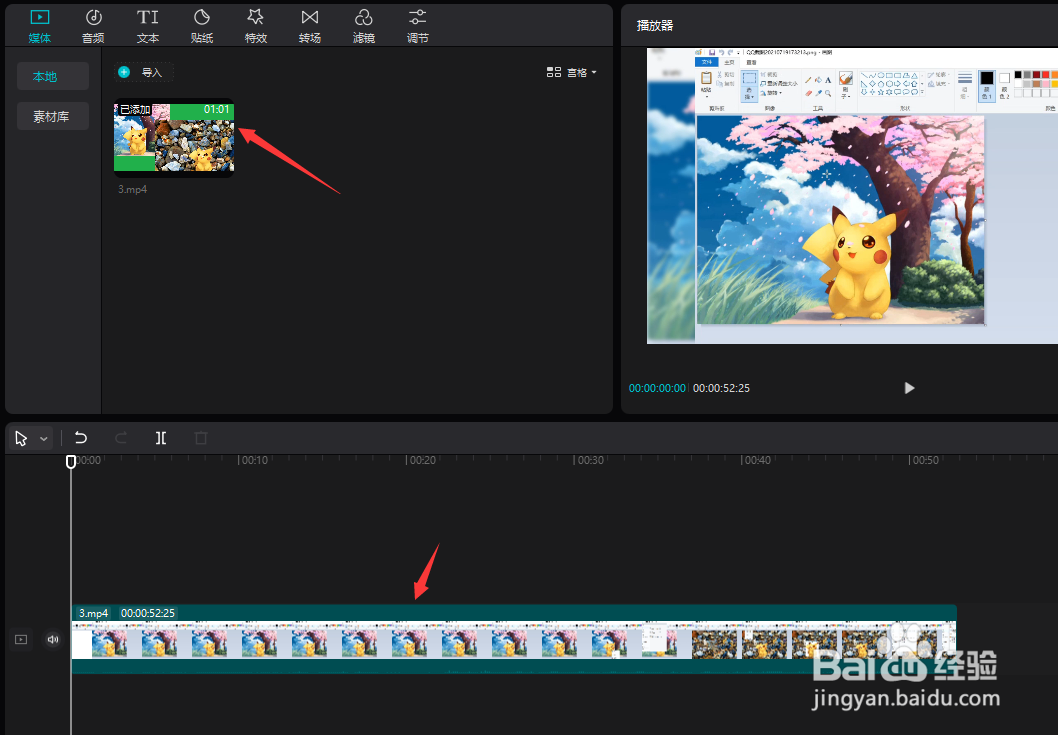Image resolution: width=1058 pixels, height=735 pixels.
Task: Open the 贴纸 stickers tab
Action: 202,26
